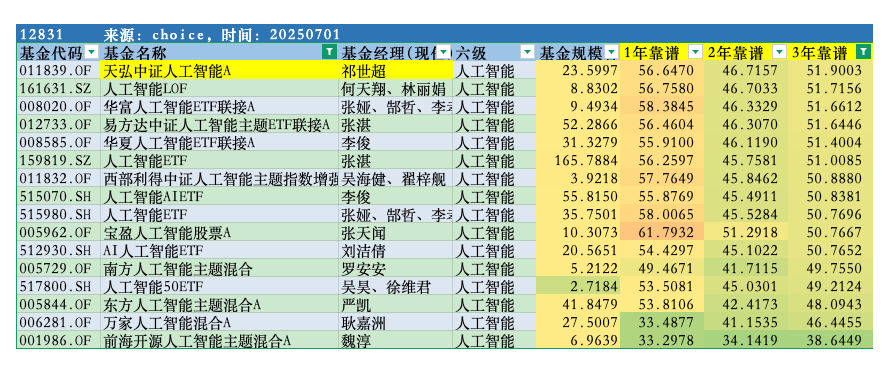This screenshot has height=365, width=889.
Task: Select fund code 515070.SH
Action: pos(59,196)
